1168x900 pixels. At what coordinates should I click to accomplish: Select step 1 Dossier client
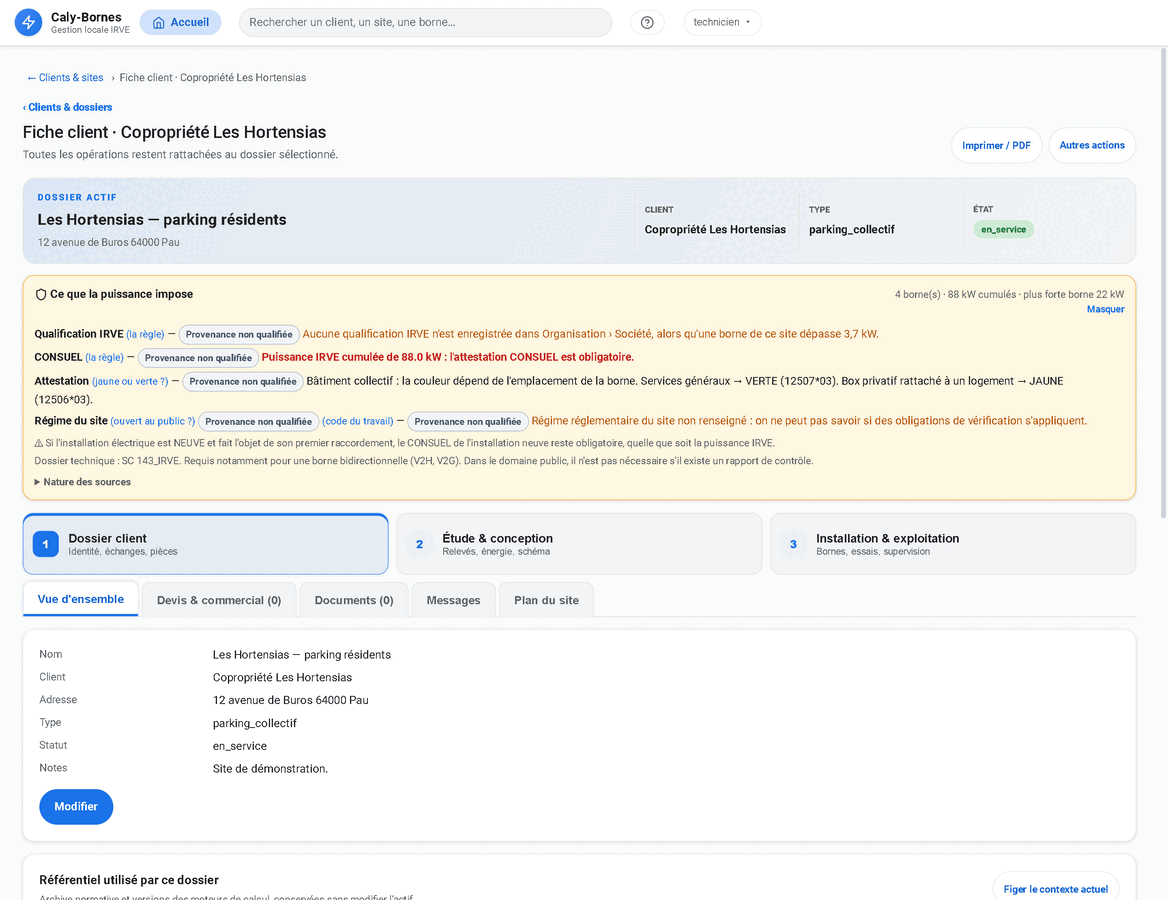[x=206, y=544]
